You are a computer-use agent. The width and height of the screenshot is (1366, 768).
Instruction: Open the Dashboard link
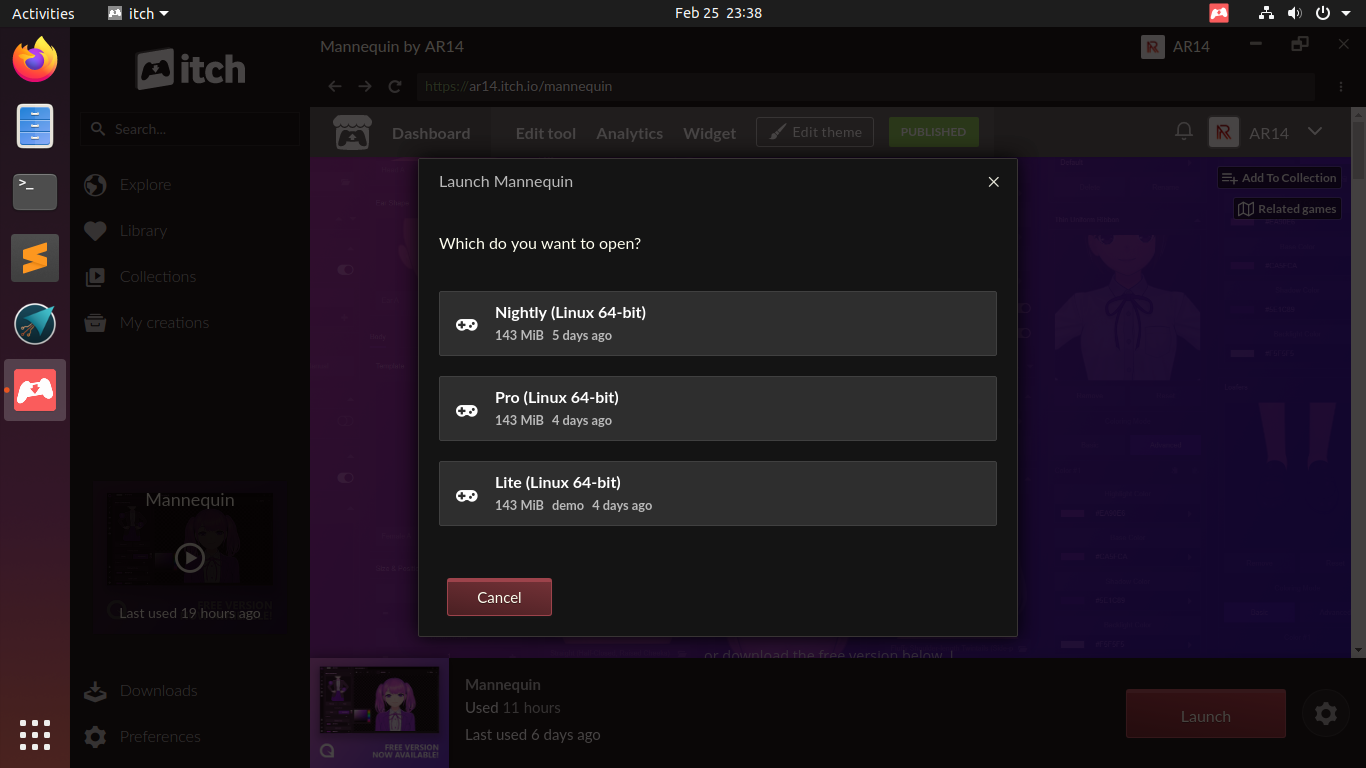431,133
